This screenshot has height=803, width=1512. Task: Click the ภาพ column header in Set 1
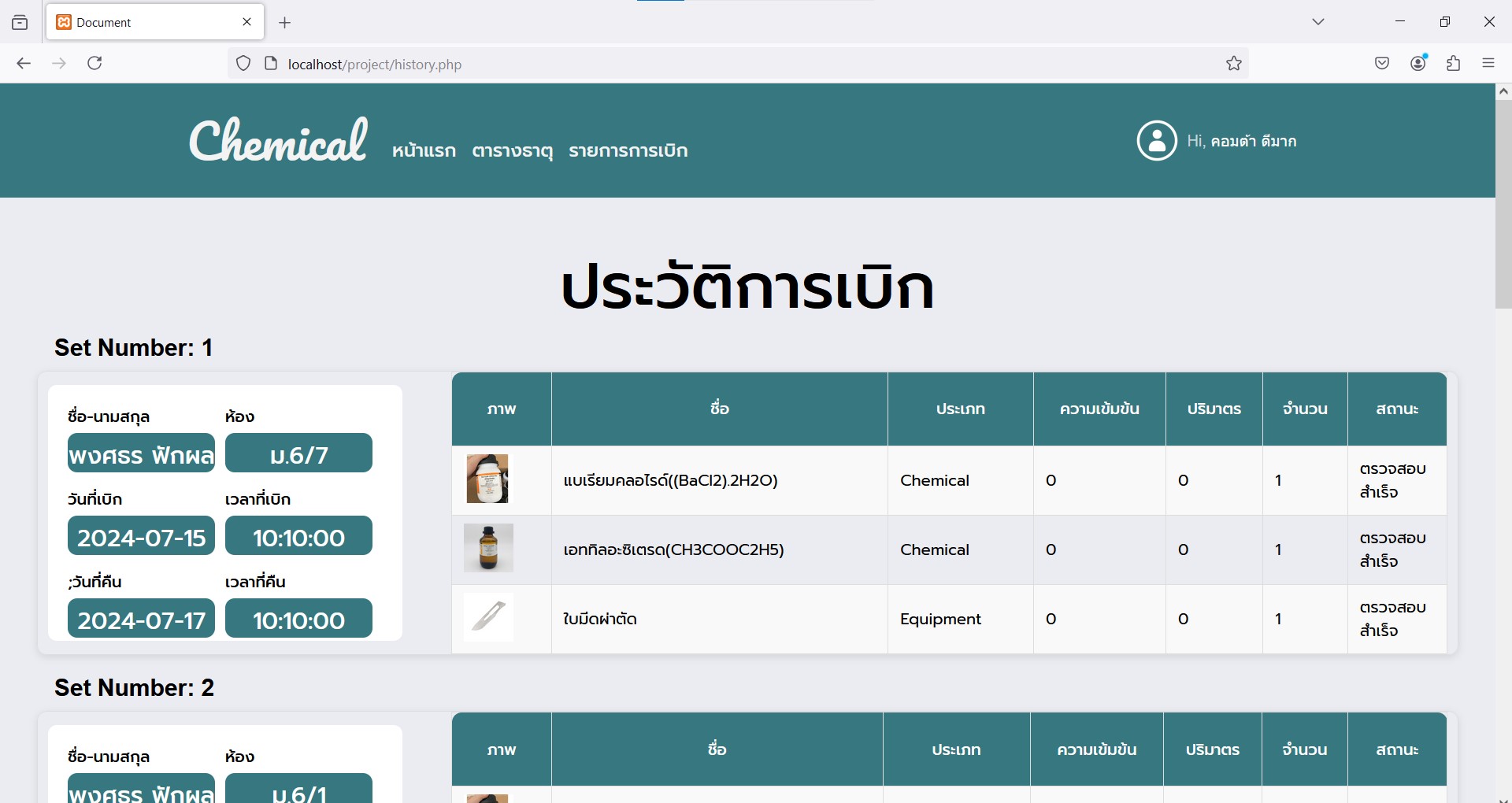pyautogui.click(x=502, y=409)
